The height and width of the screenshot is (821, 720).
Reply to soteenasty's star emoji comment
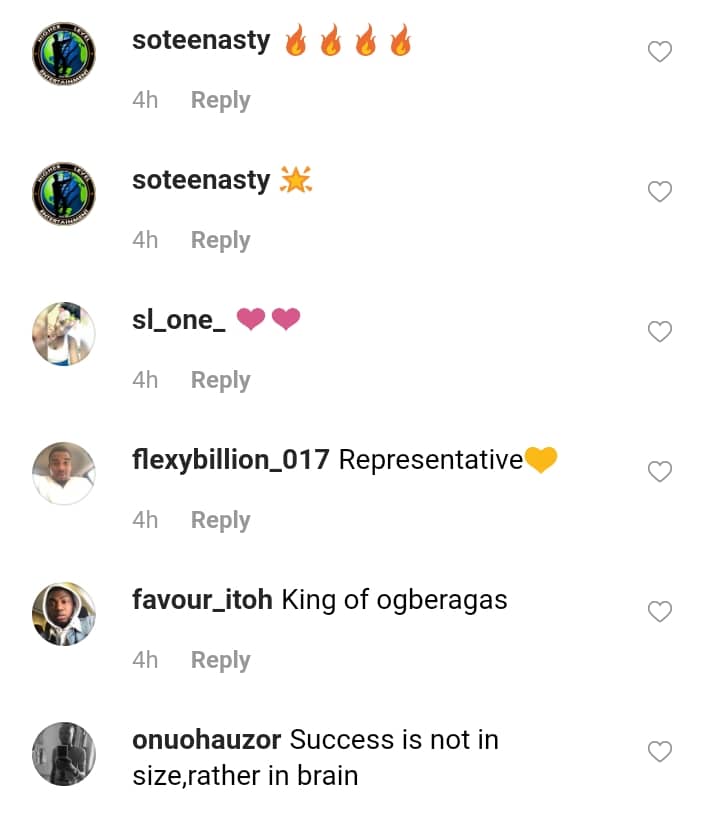point(220,240)
